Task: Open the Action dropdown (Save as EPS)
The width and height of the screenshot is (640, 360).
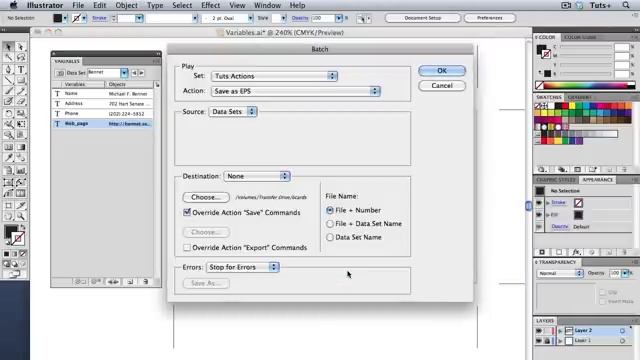Action: [x=296, y=91]
